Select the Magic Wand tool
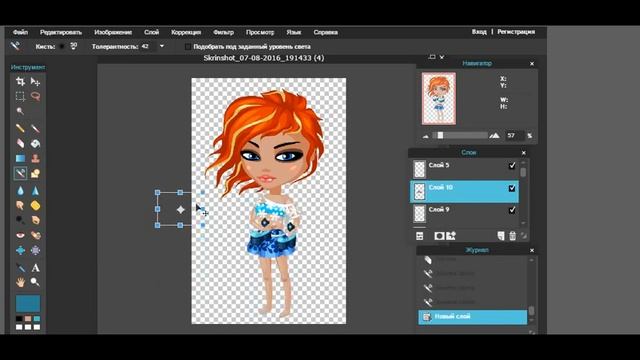The height and width of the screenshot is (360, 640). [20, 111]
